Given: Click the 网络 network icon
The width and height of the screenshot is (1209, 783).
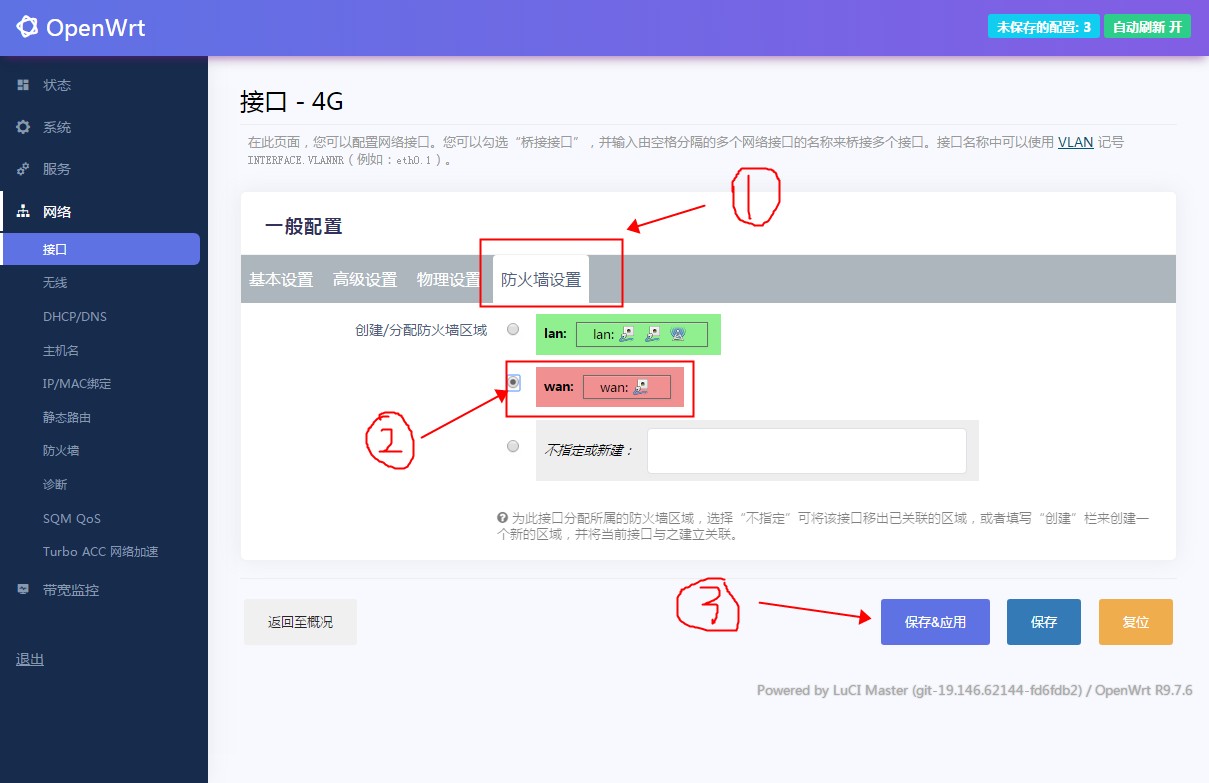Looking at the screenshot, I should [x=23, y=212].
